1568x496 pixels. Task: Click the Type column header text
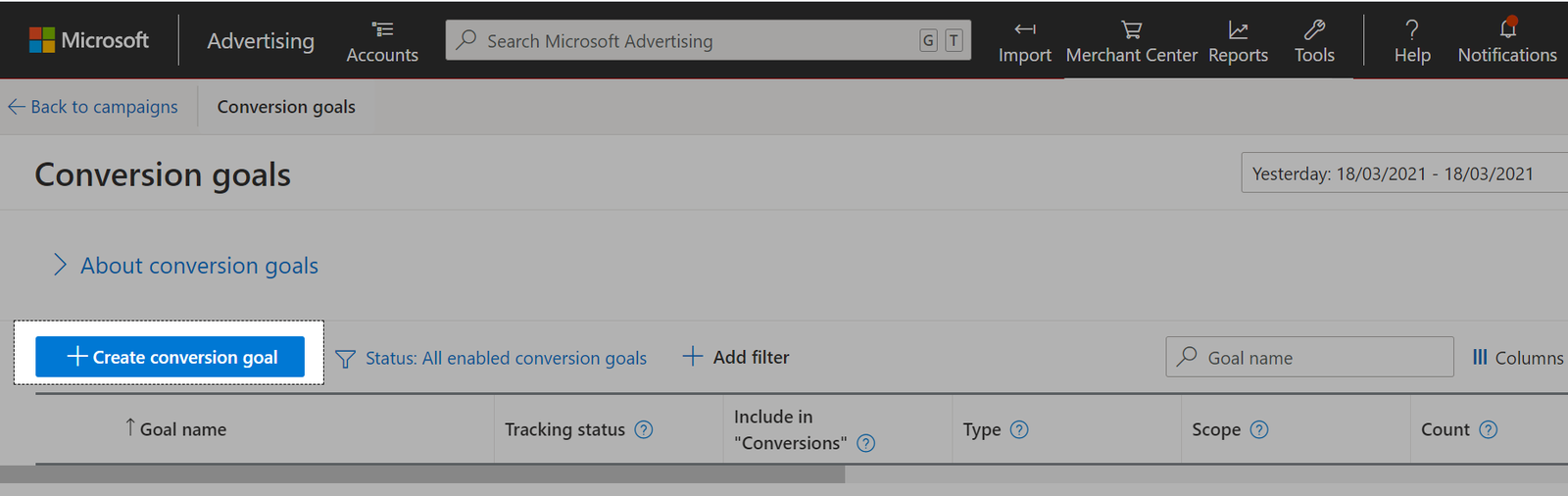(982, 429)
